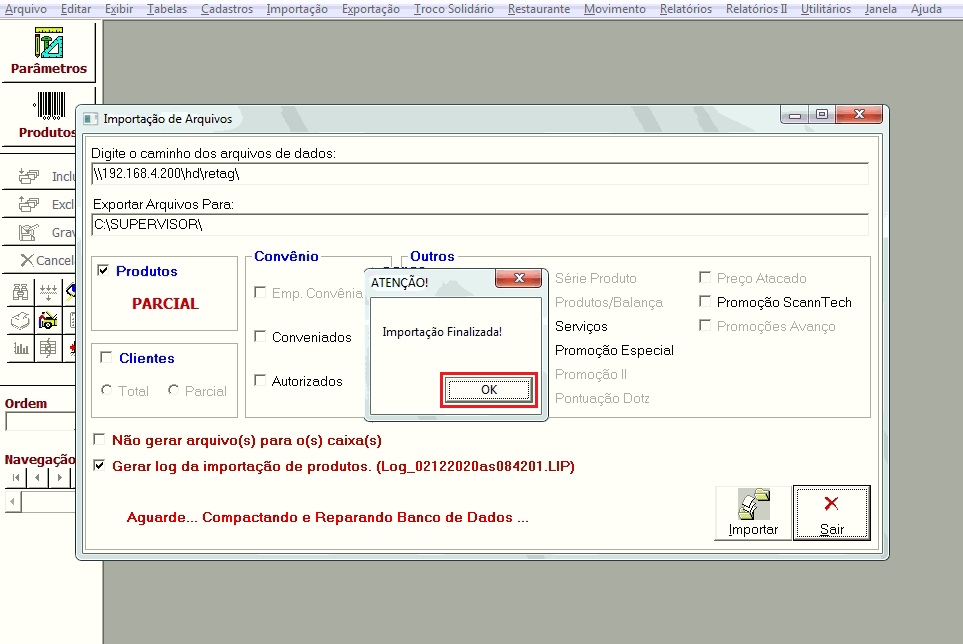Screen dimensions: 963x644
Task: Click the data files path input field
Action: pyautogui.click(x=480, y=173)
